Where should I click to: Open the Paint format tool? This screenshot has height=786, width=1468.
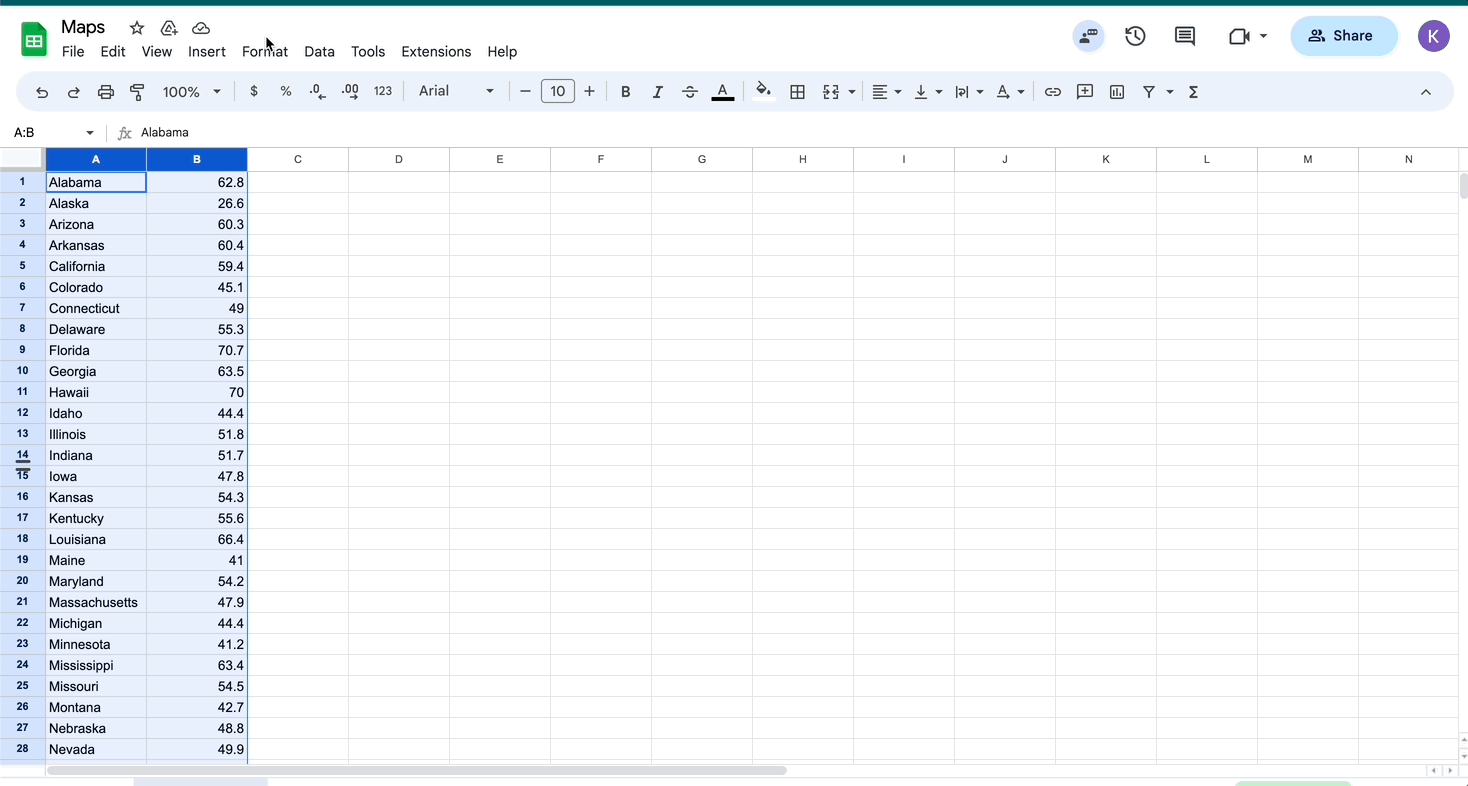click(137, 91)
